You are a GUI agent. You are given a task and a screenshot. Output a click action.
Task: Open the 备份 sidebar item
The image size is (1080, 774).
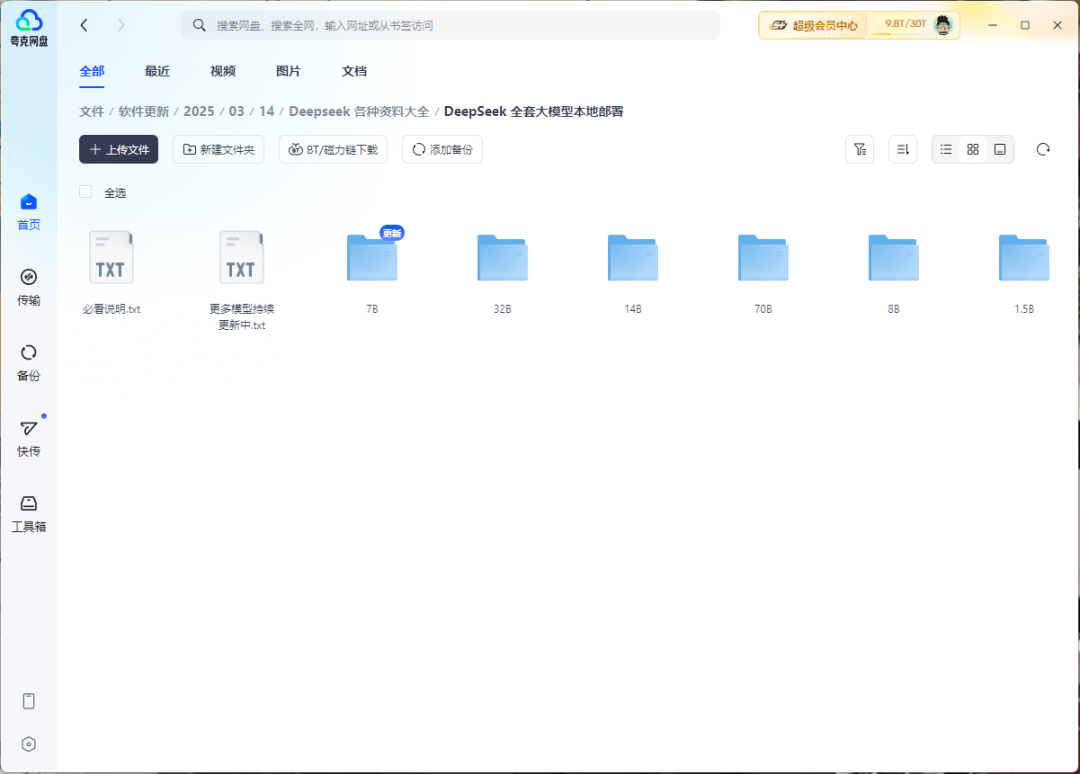[x=28, y=363]
